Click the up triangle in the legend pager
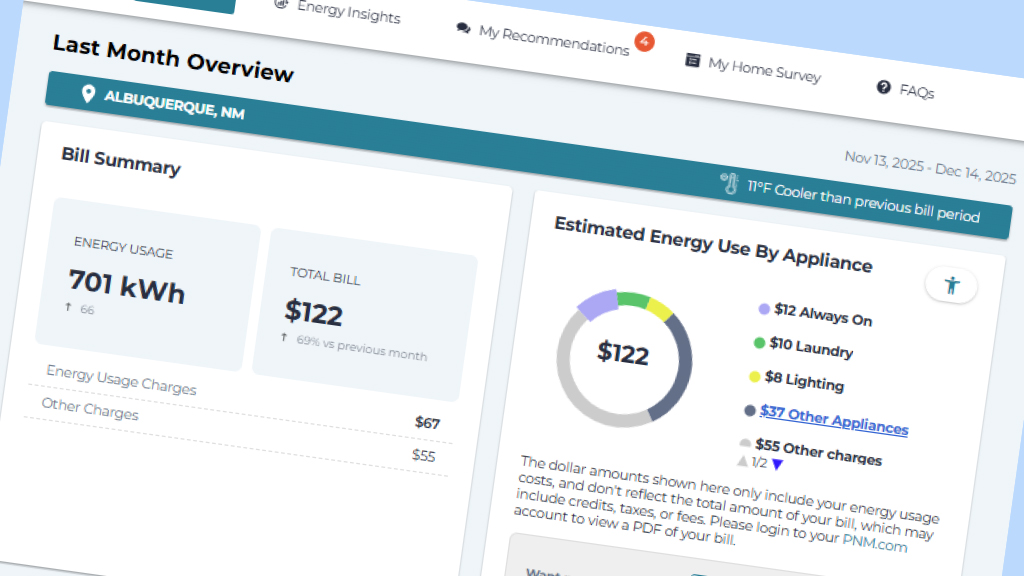This screenshot has width=1024, height=576. [742, 461]
